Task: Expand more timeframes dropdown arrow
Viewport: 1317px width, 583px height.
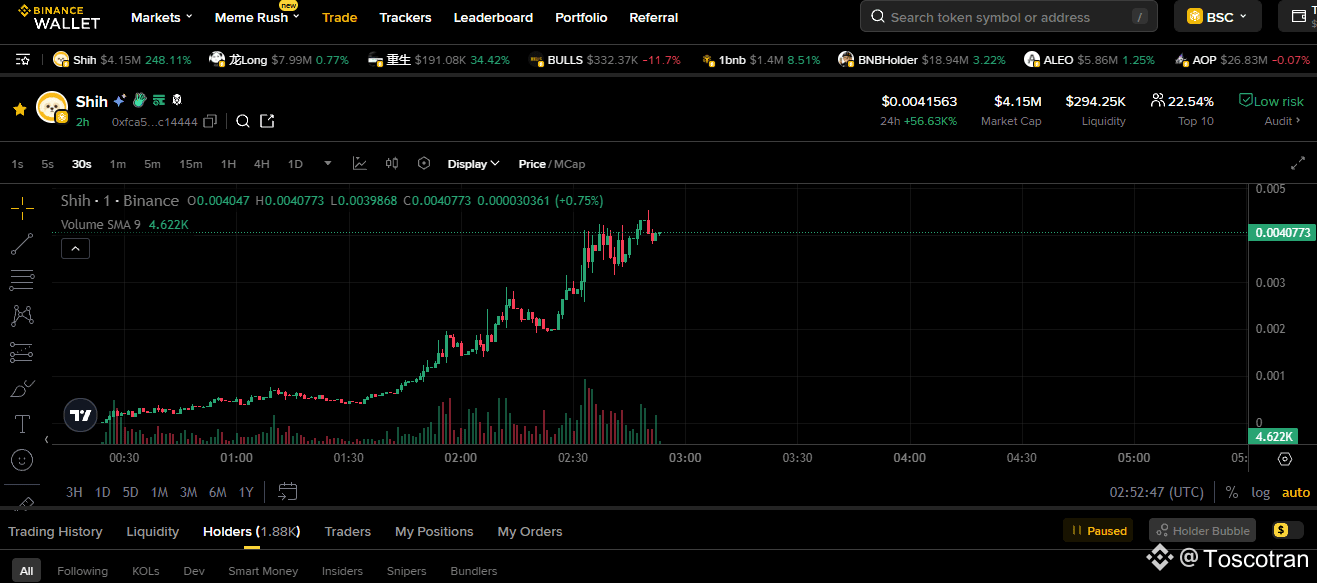Action: 328,163
